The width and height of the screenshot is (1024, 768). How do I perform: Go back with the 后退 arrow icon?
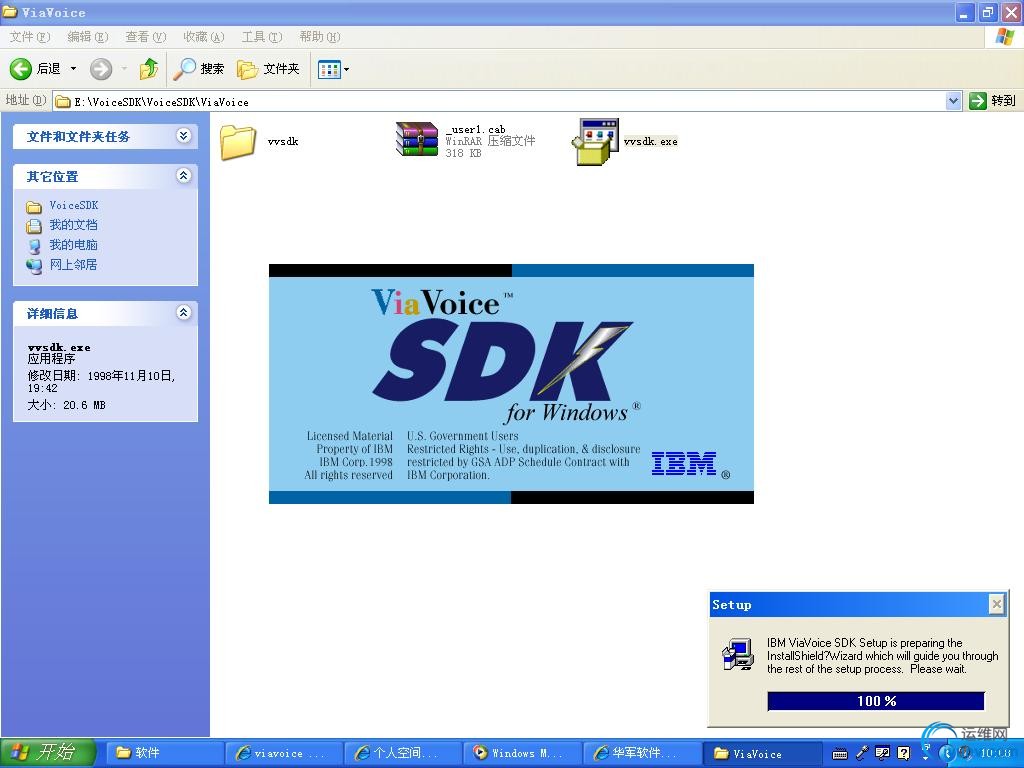(20, 69)
